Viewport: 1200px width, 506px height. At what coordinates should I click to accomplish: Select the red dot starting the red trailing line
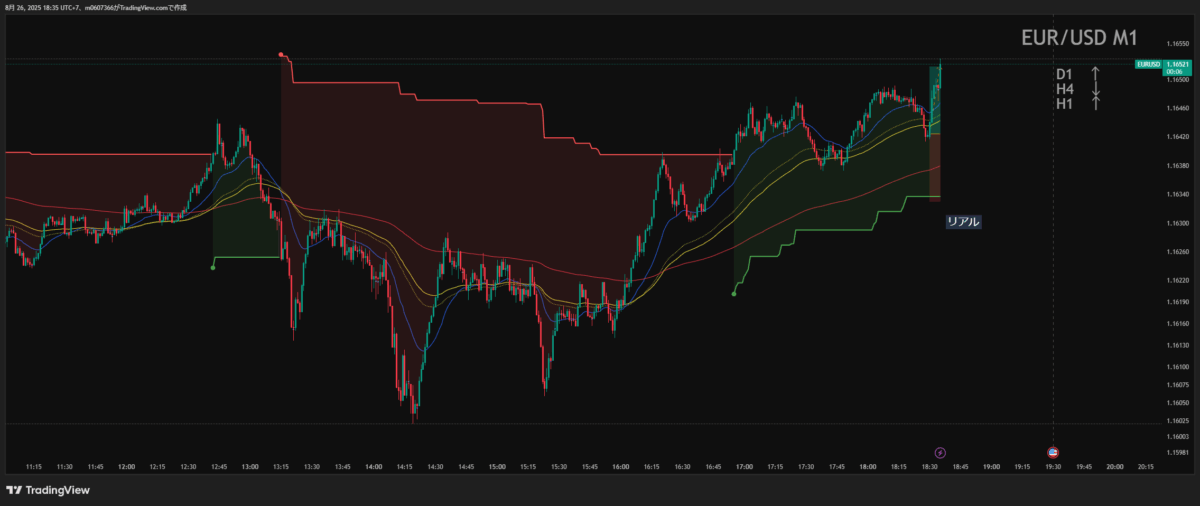pos(282,54)
